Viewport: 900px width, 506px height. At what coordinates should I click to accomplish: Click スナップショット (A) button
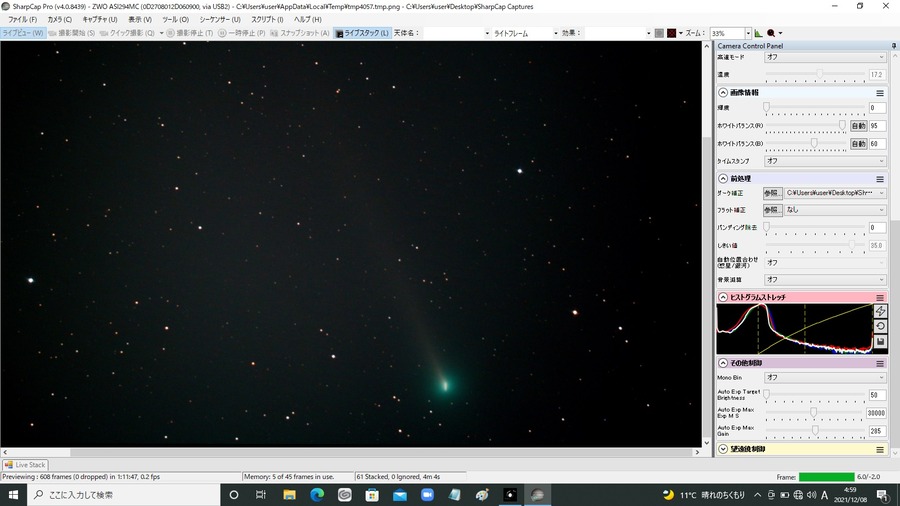coord(300,33)
